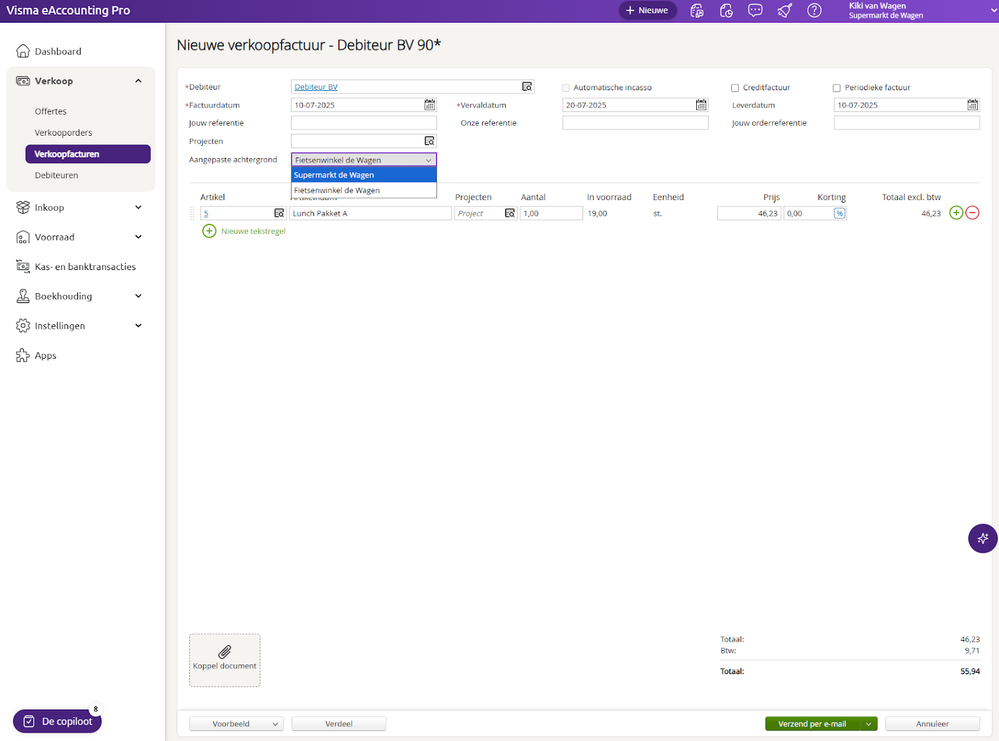Expand the Boekhouding menu chevron
The height and width of the screenshot is (741, 999).
coord(138,296)
